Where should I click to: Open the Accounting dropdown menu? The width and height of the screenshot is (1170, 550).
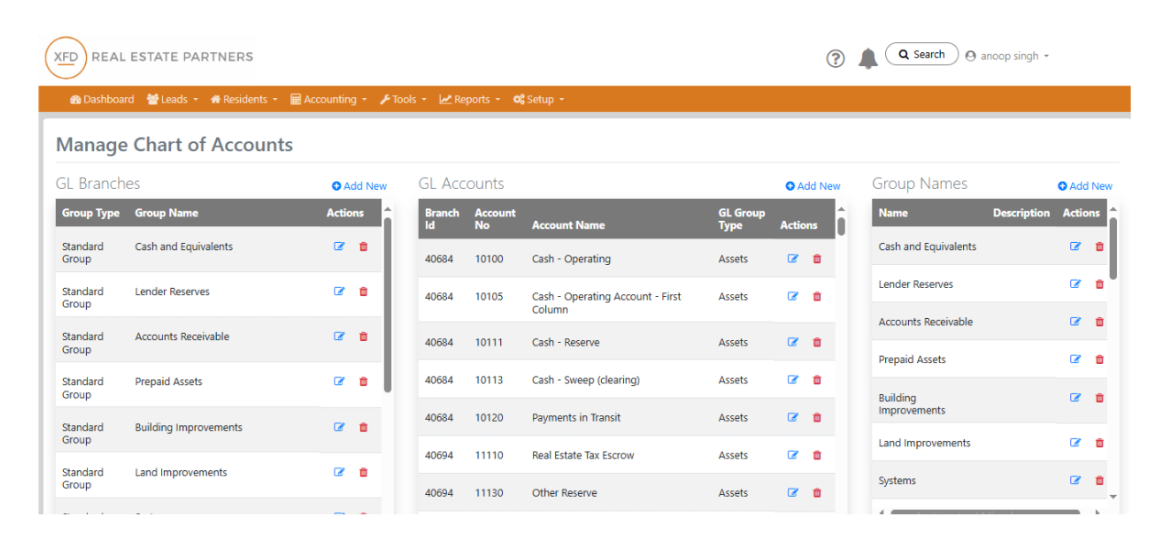coord(328,100)
